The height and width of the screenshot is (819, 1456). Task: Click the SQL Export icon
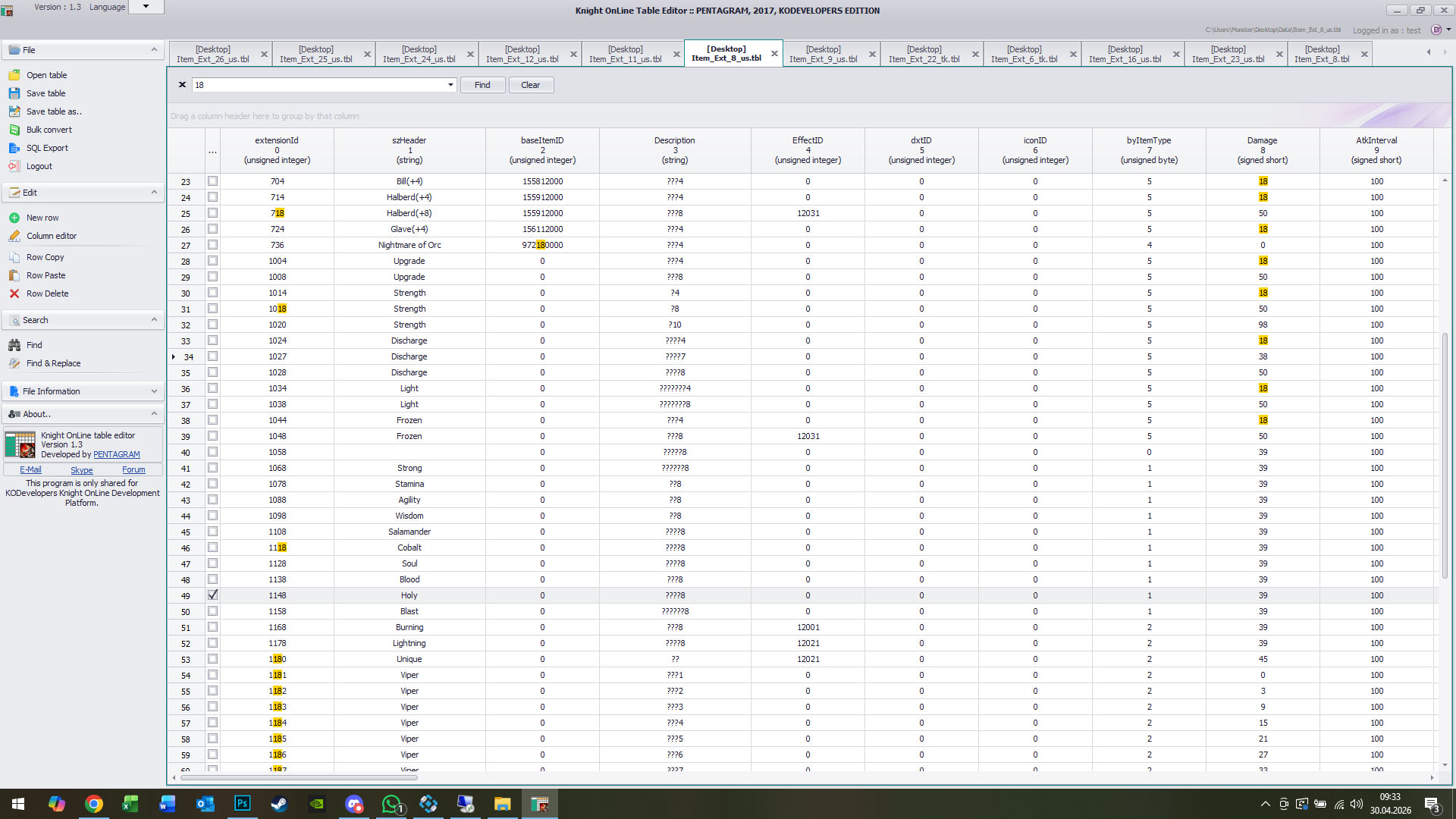click(x=14, y=148)
